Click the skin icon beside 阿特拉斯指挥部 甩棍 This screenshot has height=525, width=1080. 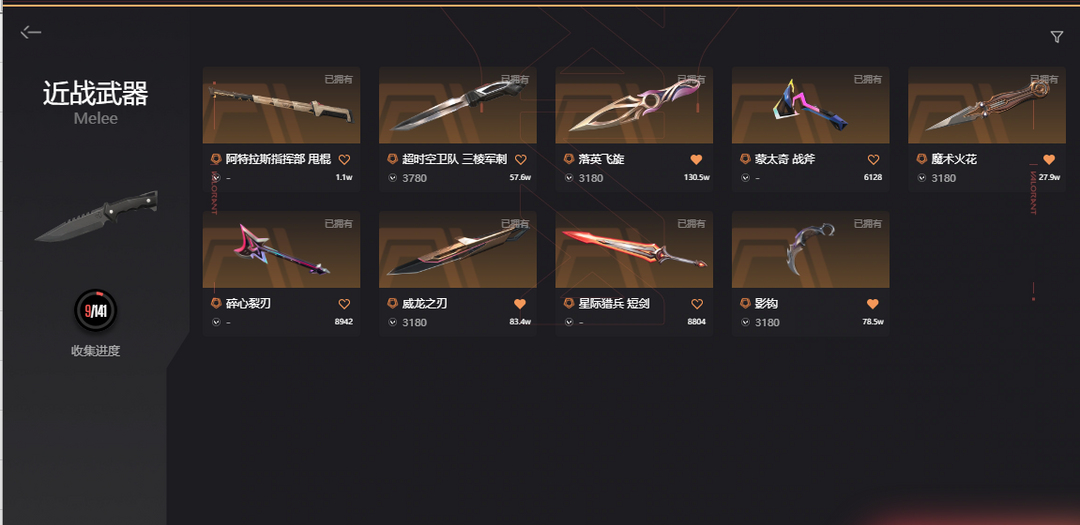coord(216,159)
